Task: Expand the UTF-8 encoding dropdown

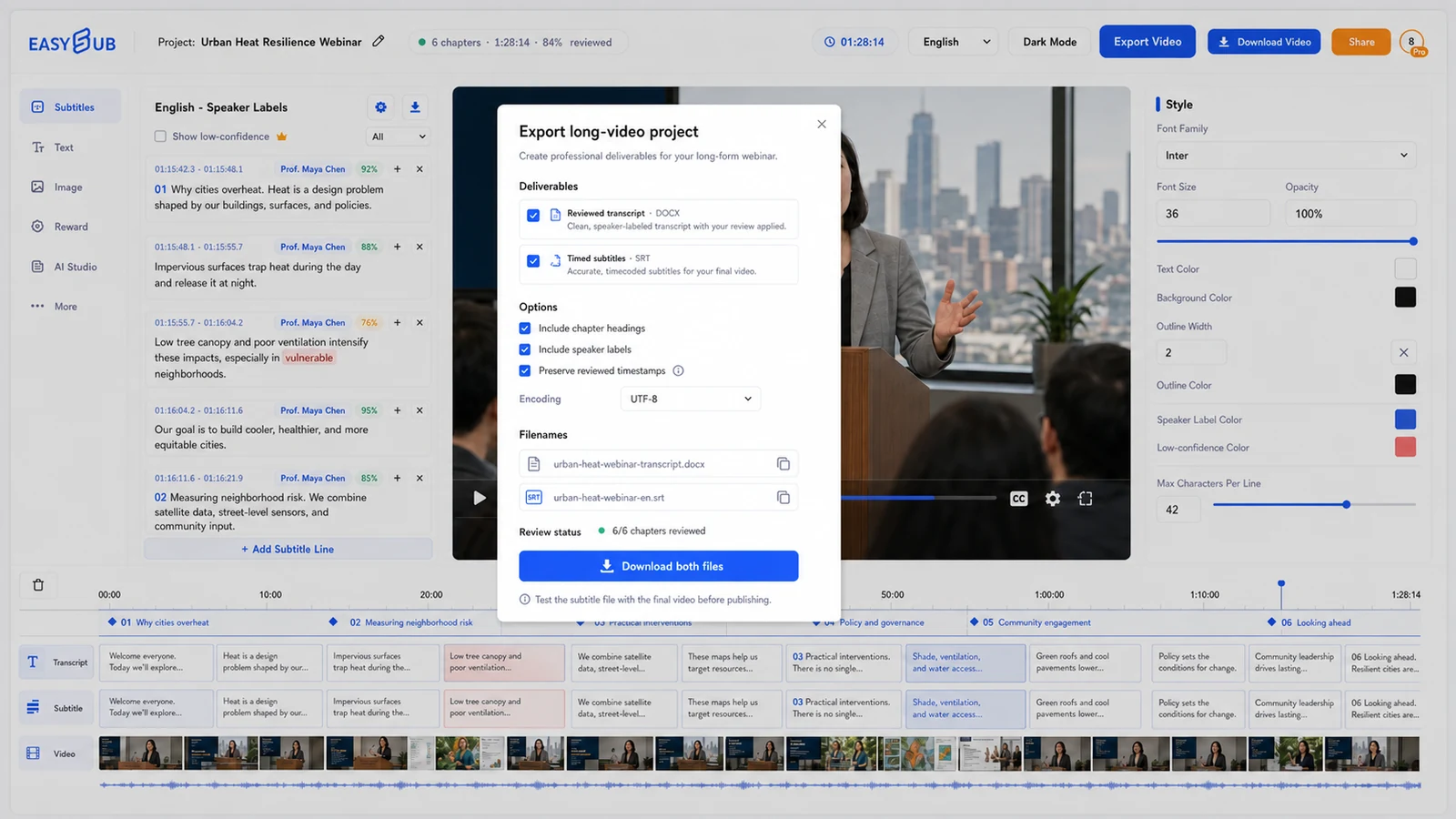Action: tap(691, 399)
